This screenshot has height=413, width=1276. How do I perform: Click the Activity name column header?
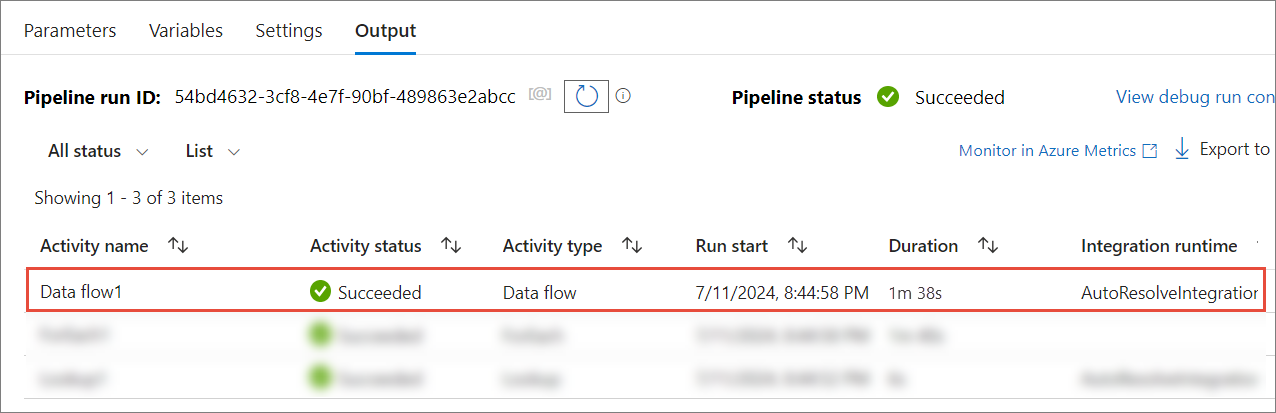(x=94, y=246)
